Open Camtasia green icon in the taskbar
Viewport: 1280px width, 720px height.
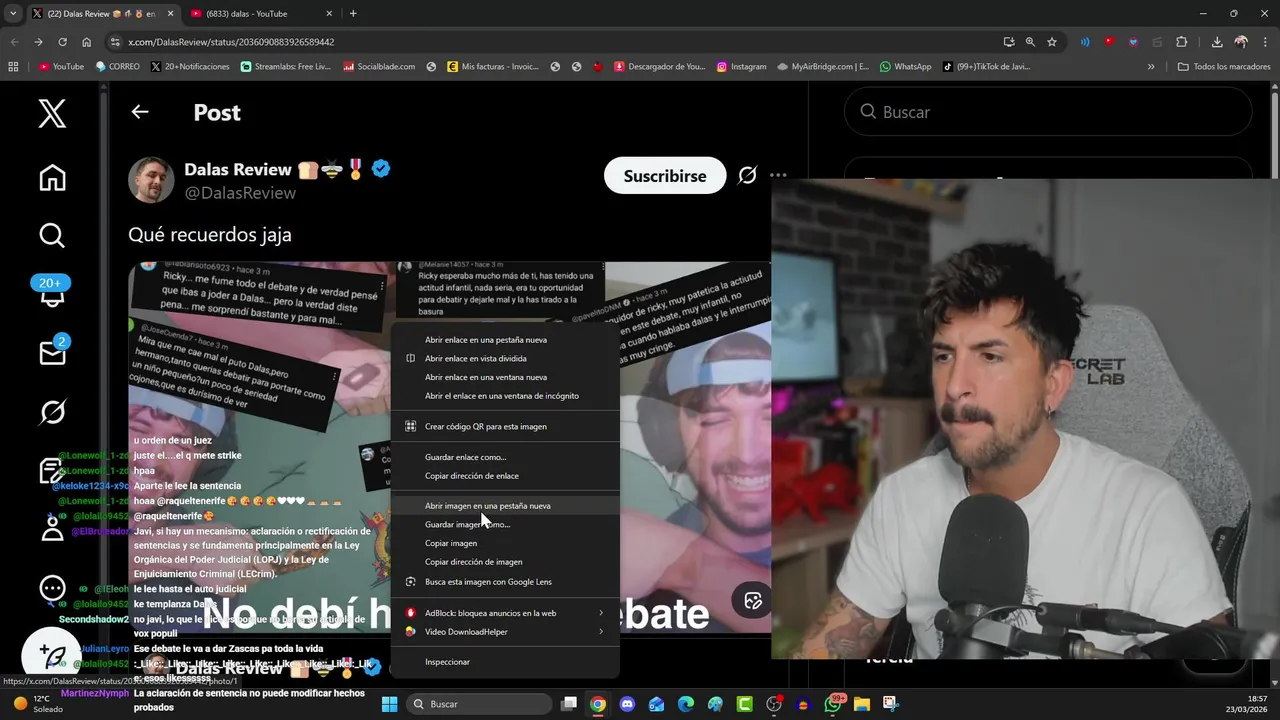(745, 704)
